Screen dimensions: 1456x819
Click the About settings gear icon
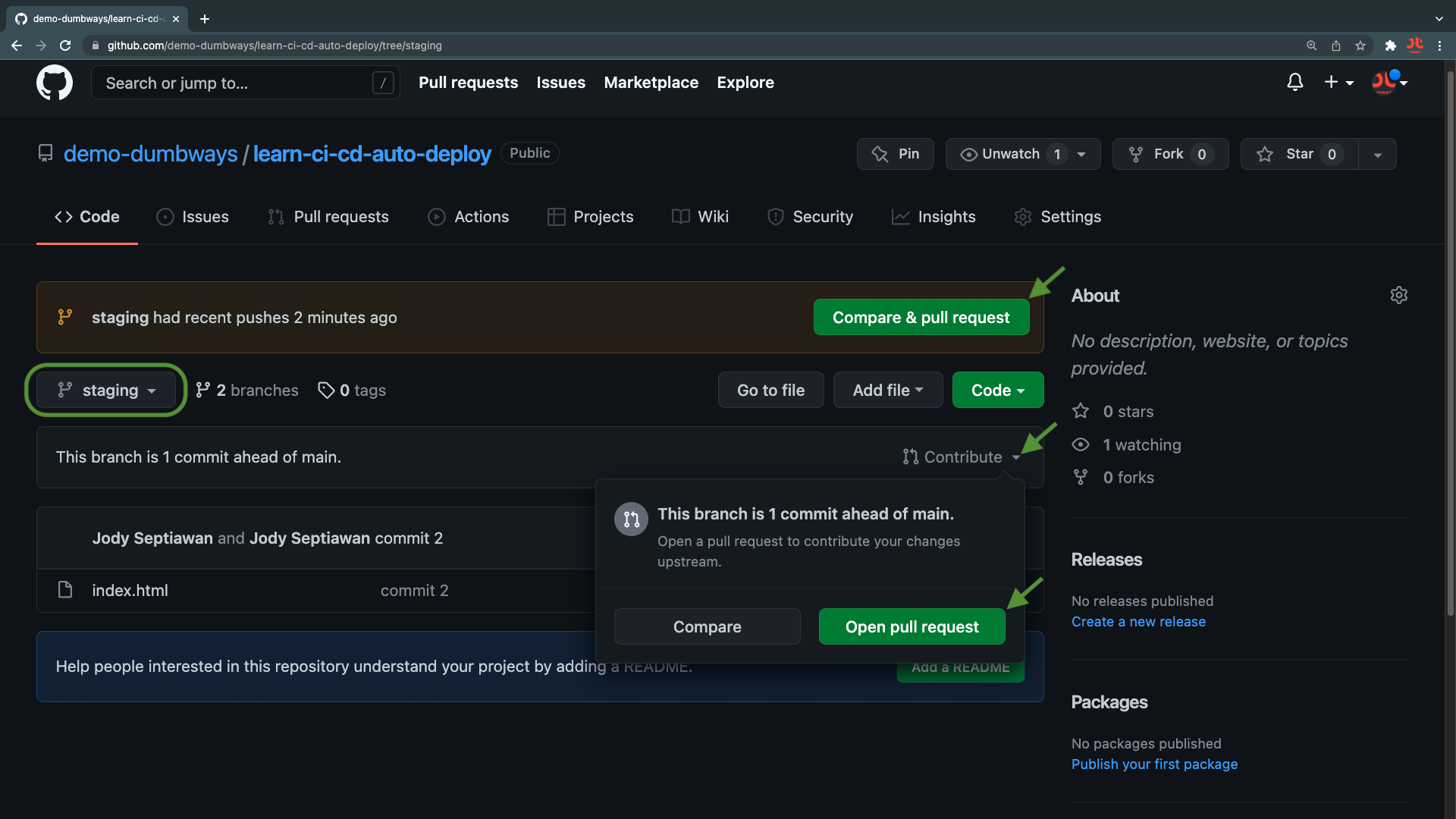1398,295
